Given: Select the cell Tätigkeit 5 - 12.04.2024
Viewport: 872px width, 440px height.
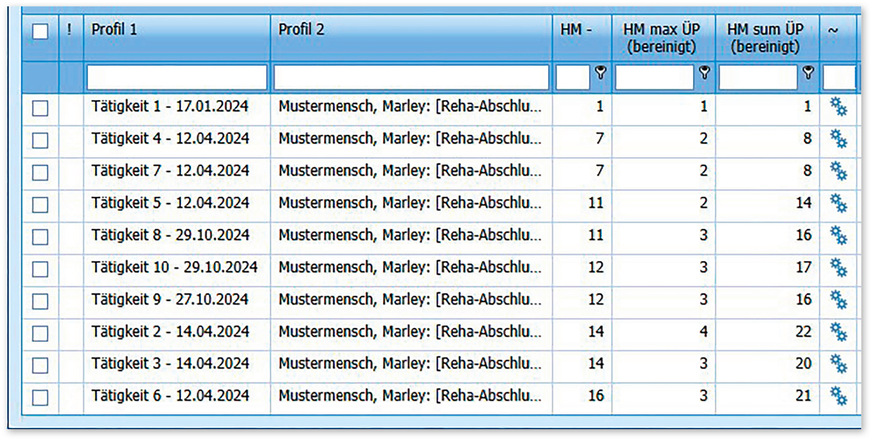Looking at the screenshot, I should click(177, 204).
